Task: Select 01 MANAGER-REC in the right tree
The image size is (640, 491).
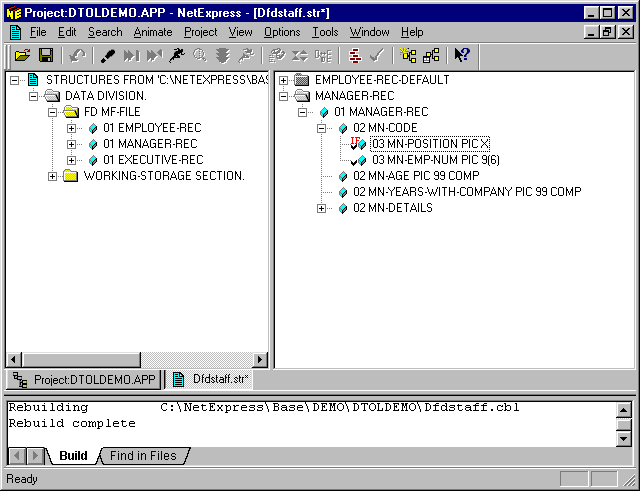Action: pos(381,112)
